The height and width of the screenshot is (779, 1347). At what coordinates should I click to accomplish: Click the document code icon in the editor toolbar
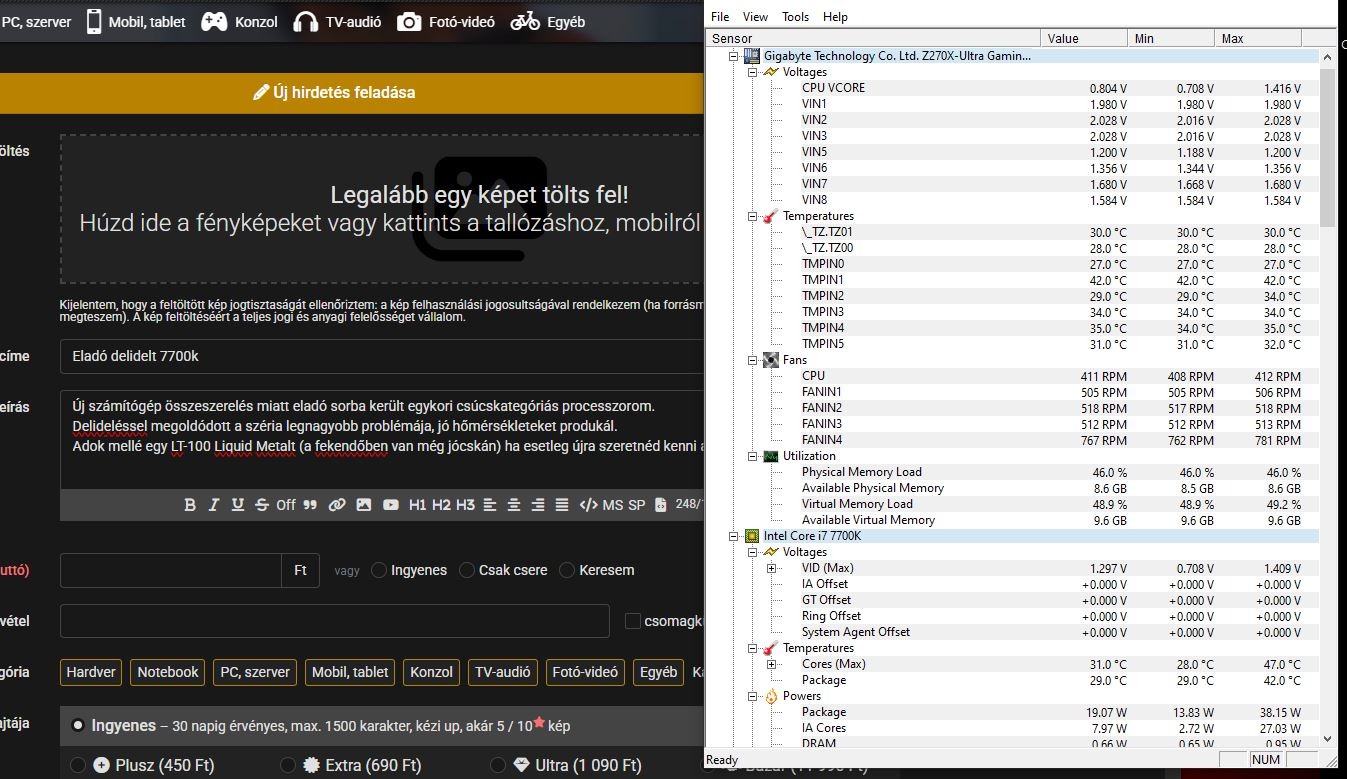[x=660, y=505]
